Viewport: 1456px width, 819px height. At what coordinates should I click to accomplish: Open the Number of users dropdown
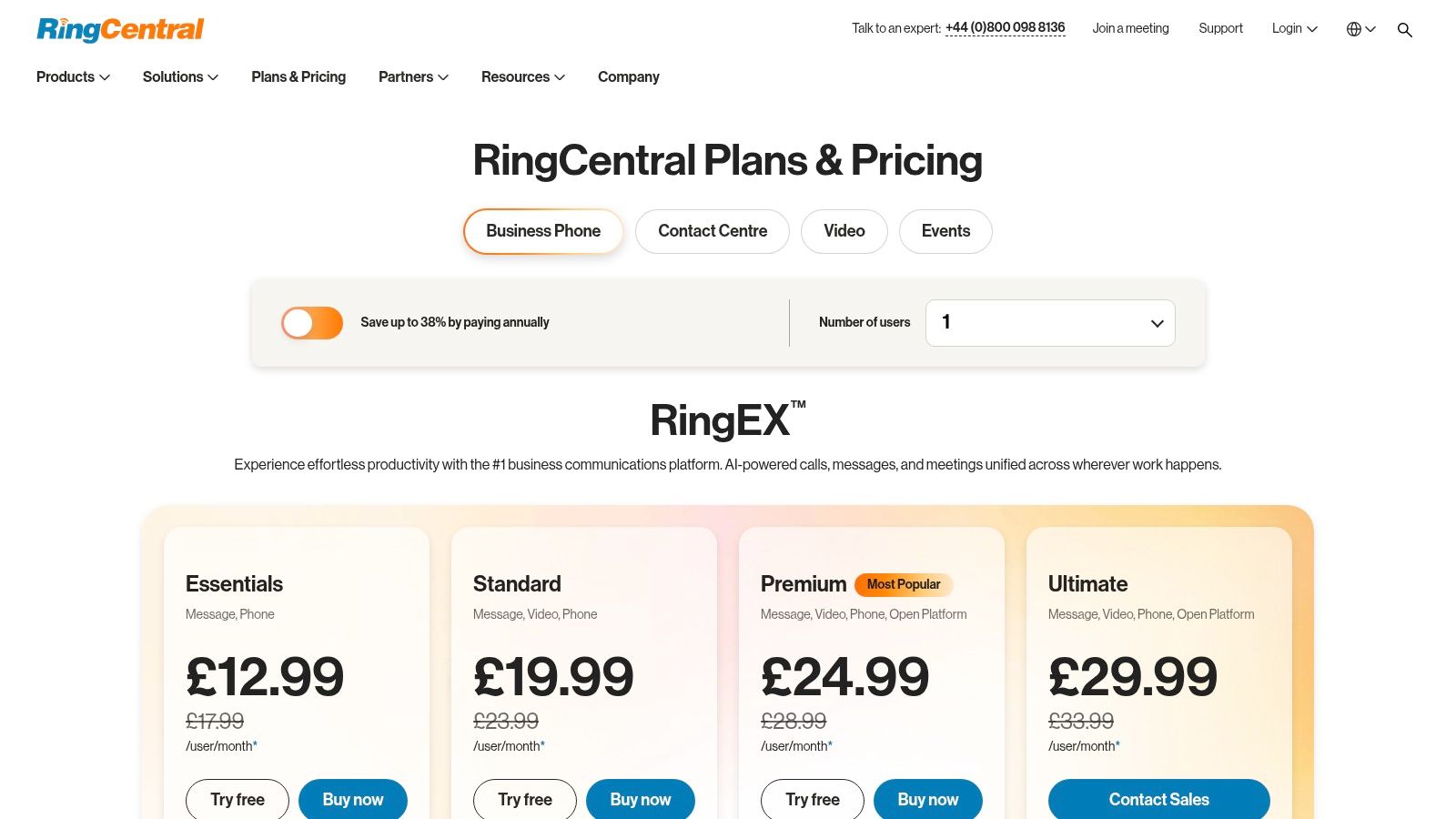[1050, 323]
